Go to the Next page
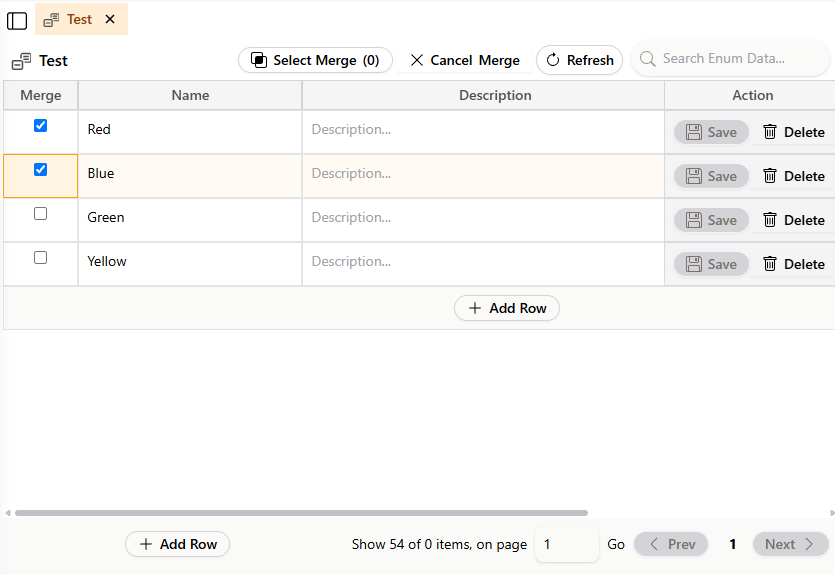The height and width of the screenshot is (575, 835). point(791,544)
